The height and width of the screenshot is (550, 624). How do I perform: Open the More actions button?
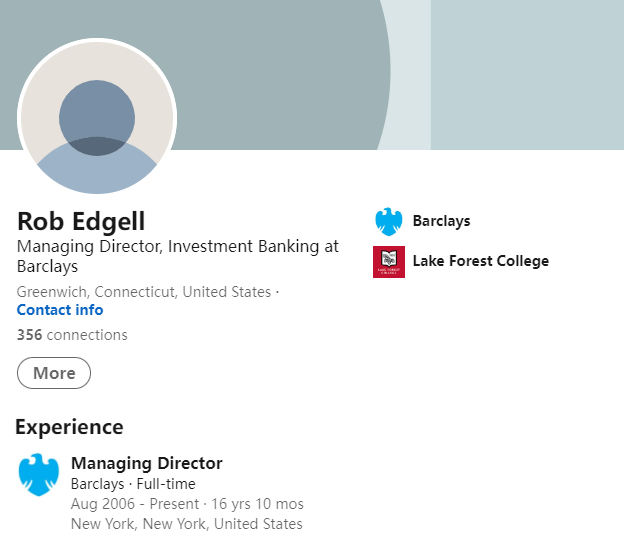[x=54, y=373]
